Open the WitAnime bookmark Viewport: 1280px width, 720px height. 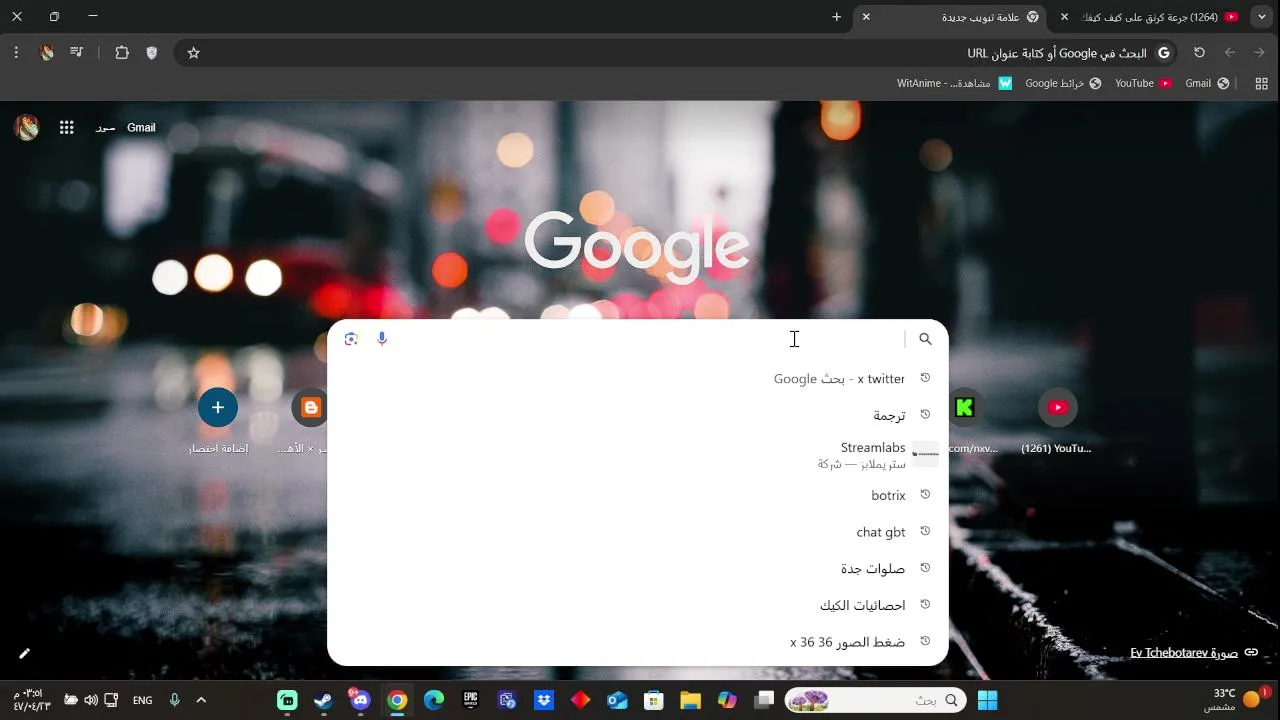[x=955, y=84]
